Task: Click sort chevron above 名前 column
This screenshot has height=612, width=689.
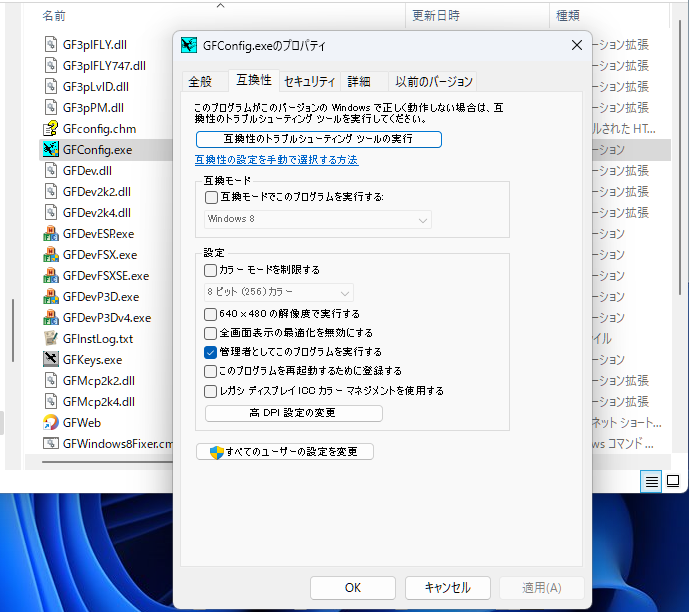Action: (221, 6)
